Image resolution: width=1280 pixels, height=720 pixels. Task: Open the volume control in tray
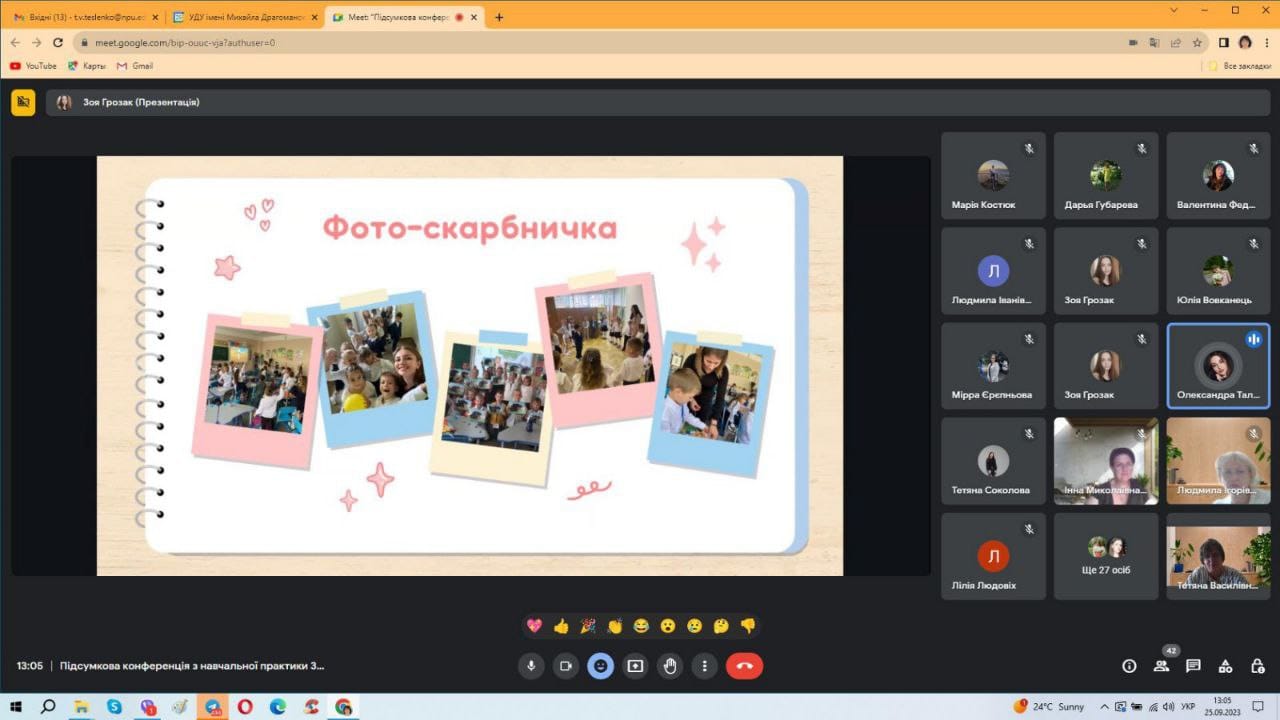tap(1166, 706)
